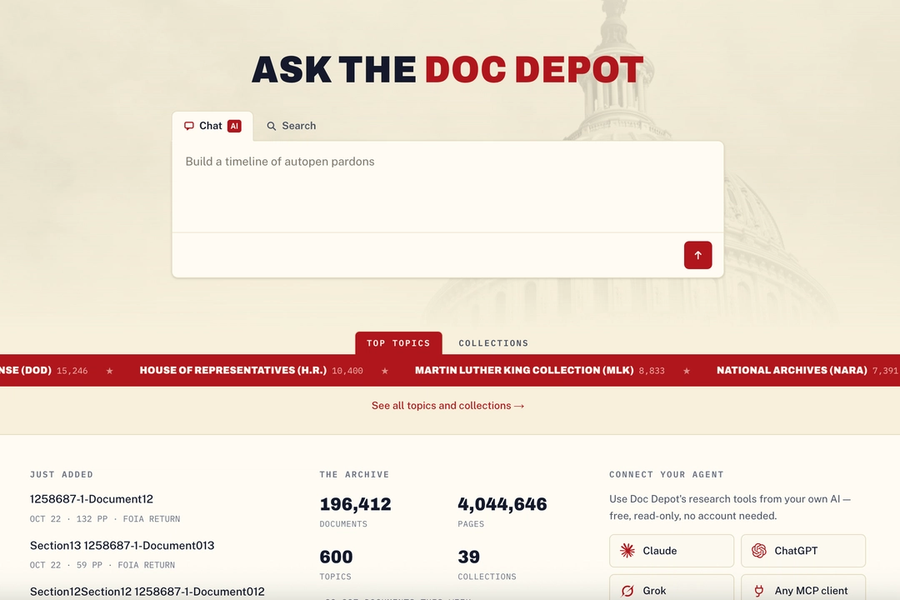This screenshot has height=600, width=900.
Task: Click the 4,044,646 pages count
Action: [502, 504]
